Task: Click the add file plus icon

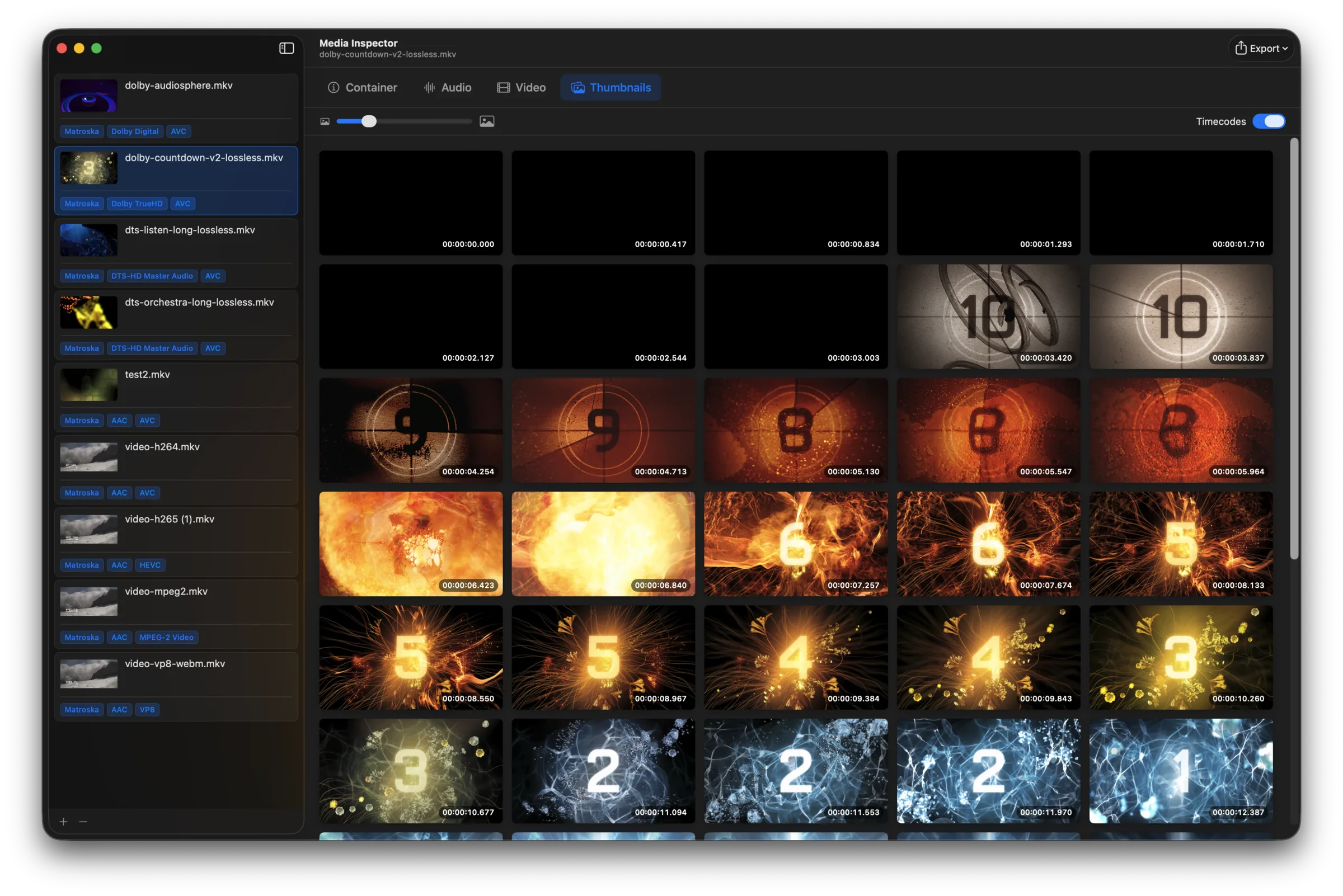Action: (63, 822)
